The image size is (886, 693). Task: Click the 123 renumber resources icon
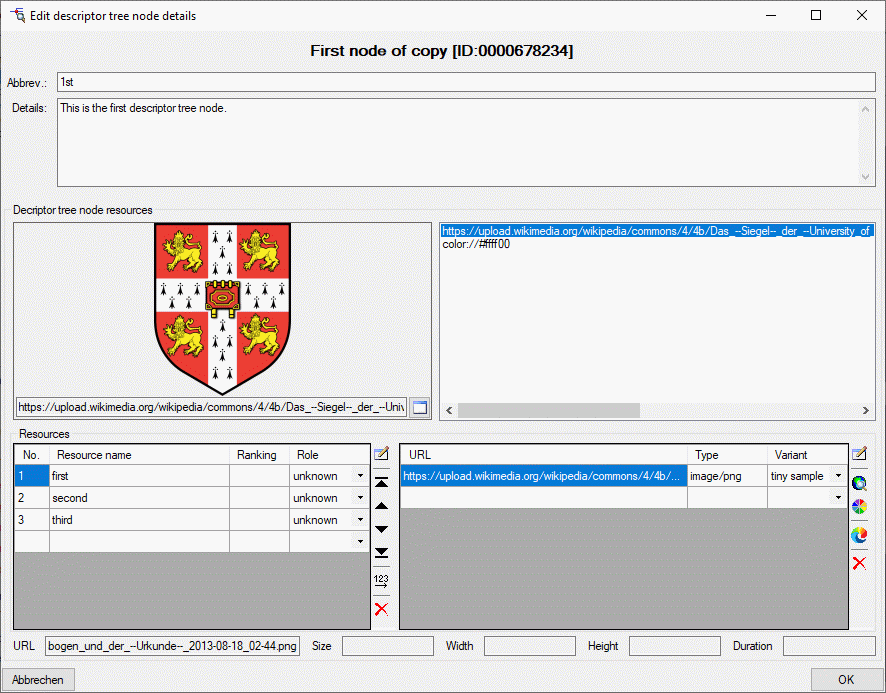click(x=381, y=581)
